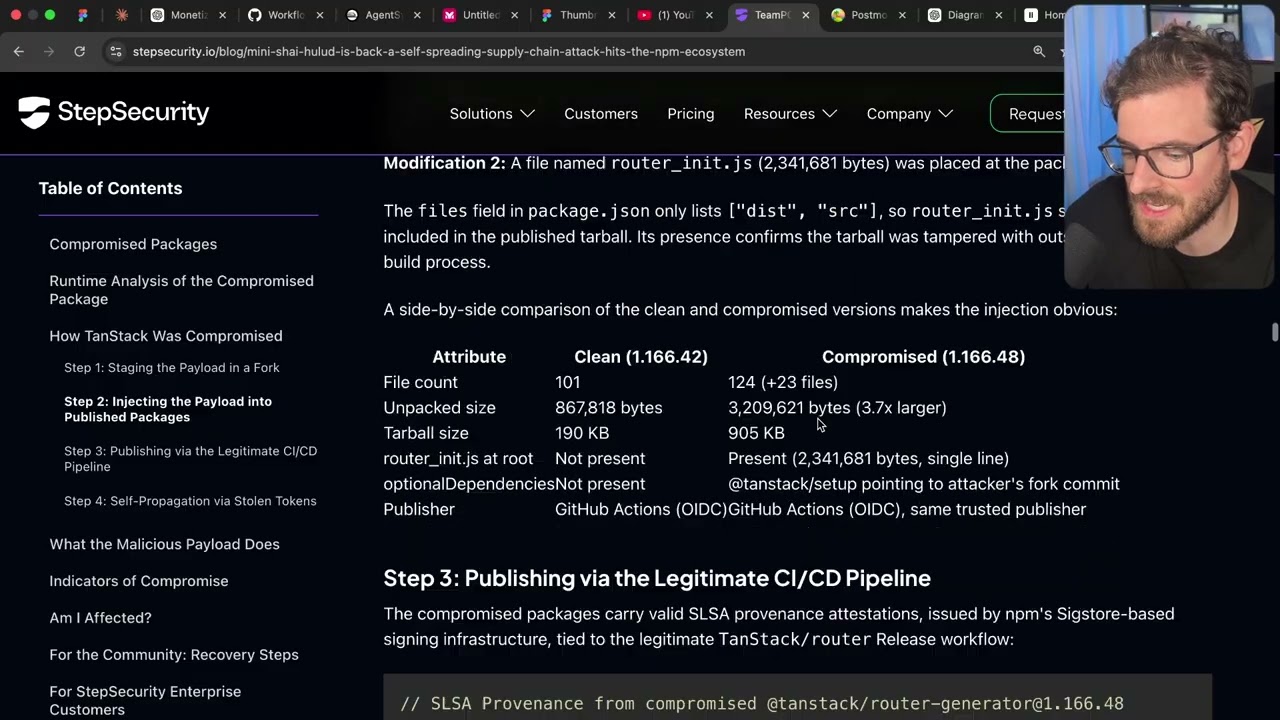Switch to the Postmo tab
The image size is (1280, 720).
pos(867,15)
